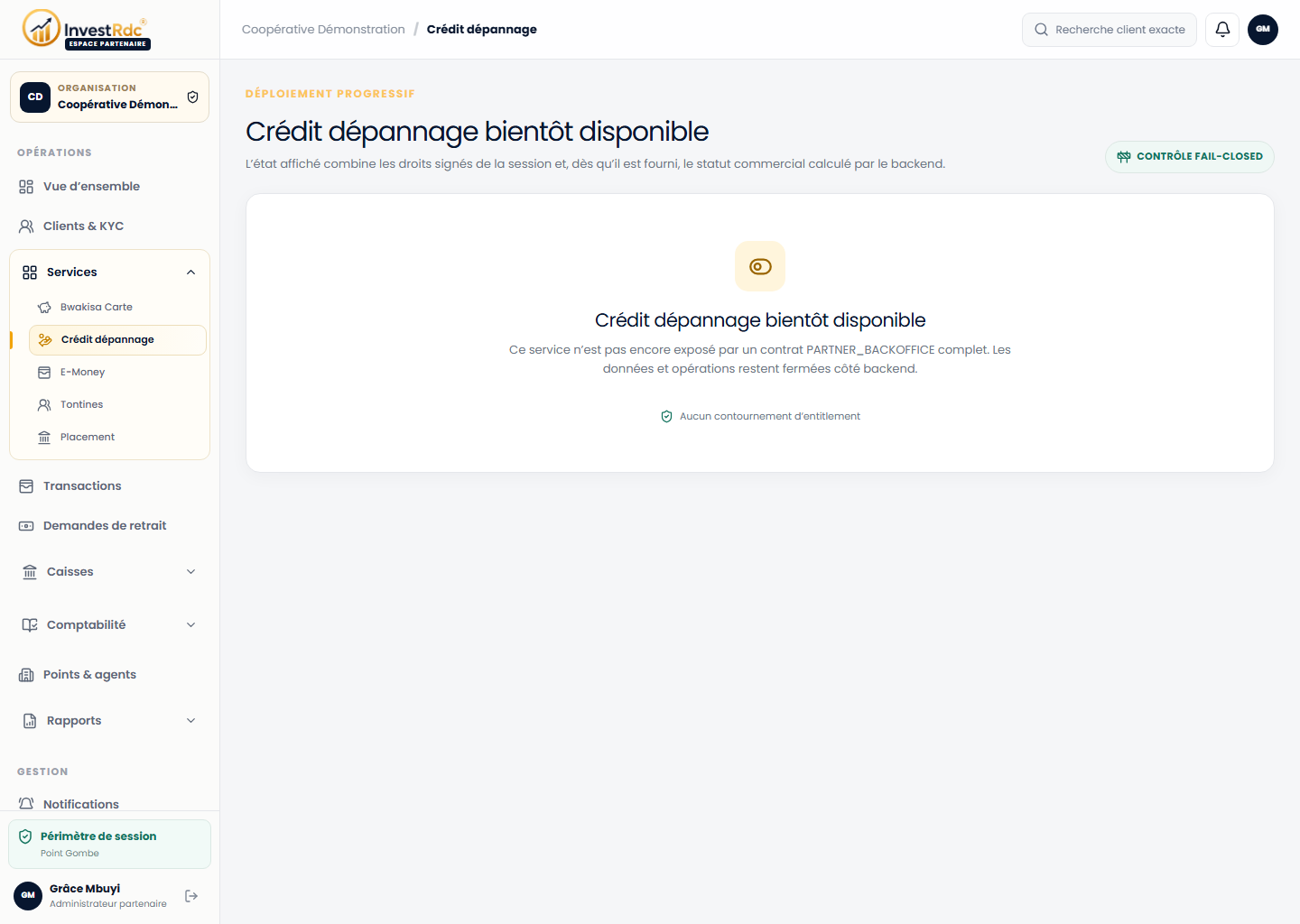This screenshot has height=924, width=1300.
Task: Click the Contrôle fail-closed badge
Action: point(1190,156)
